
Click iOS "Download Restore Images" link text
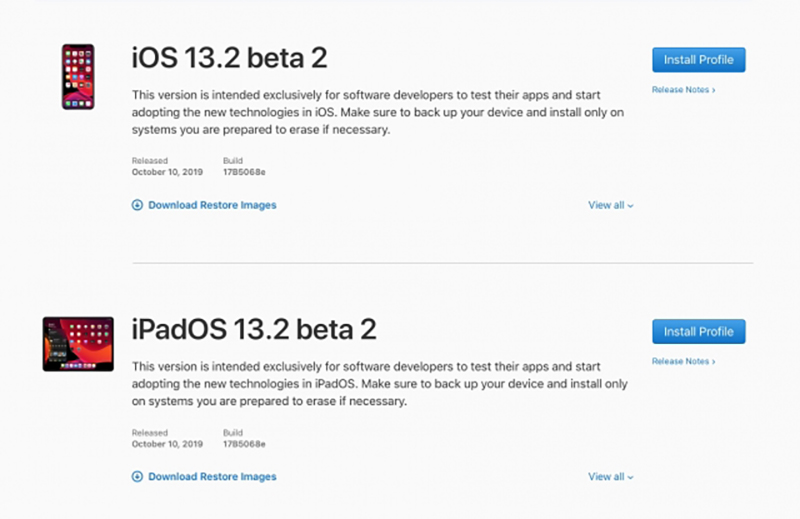(212, 205)
